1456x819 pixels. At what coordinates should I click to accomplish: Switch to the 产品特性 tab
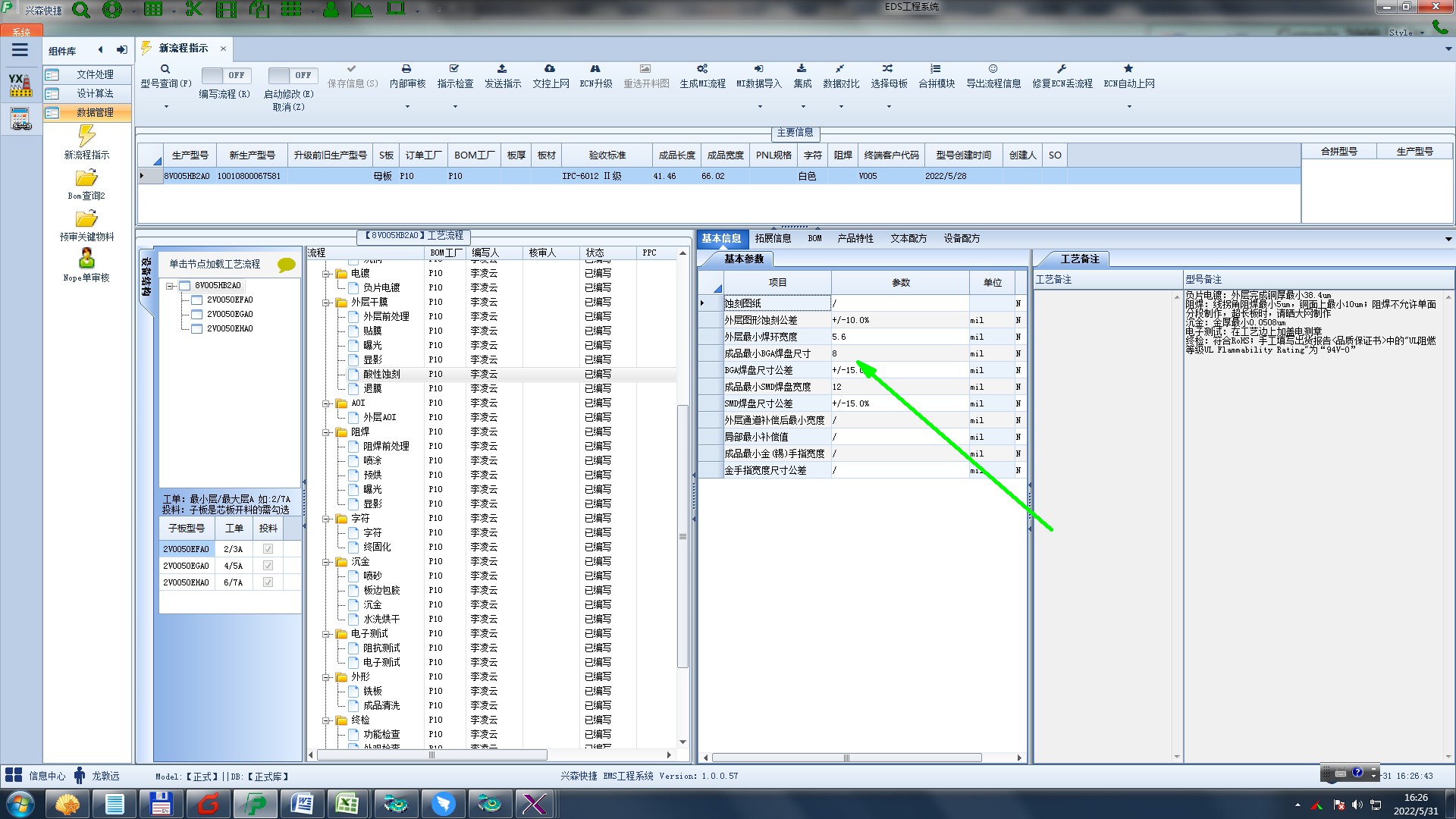click(x=855, y=238)
